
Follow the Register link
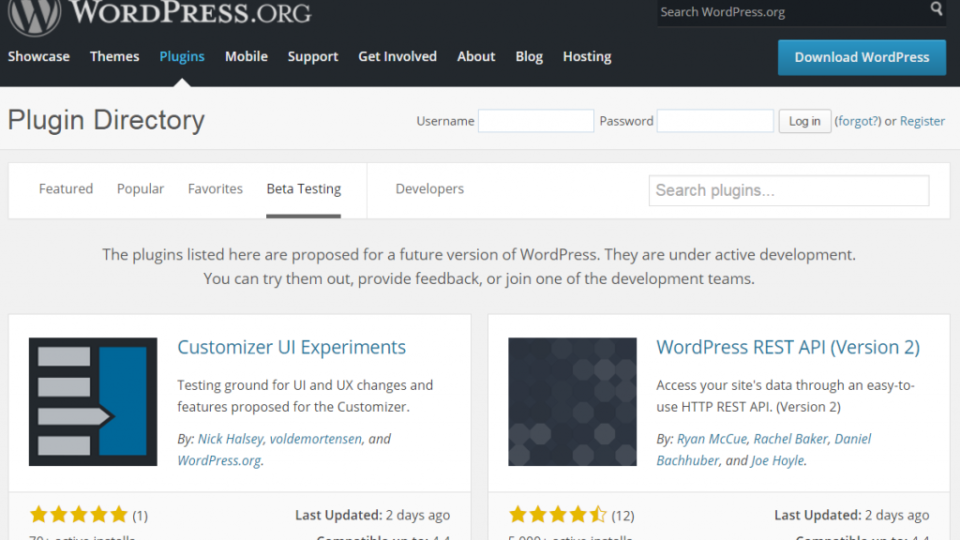tap(922, 121)
